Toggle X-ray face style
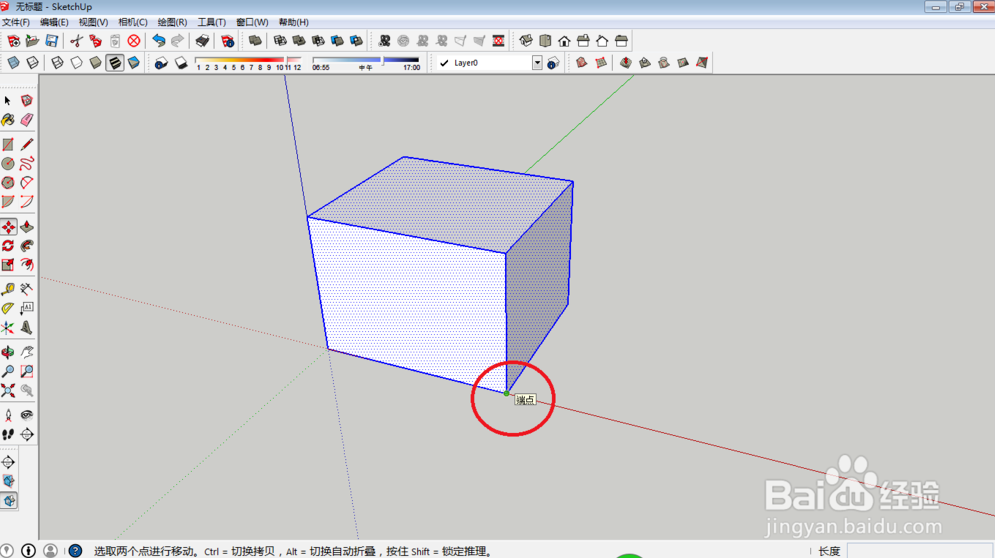995x558 pixels. pos(13,63)
